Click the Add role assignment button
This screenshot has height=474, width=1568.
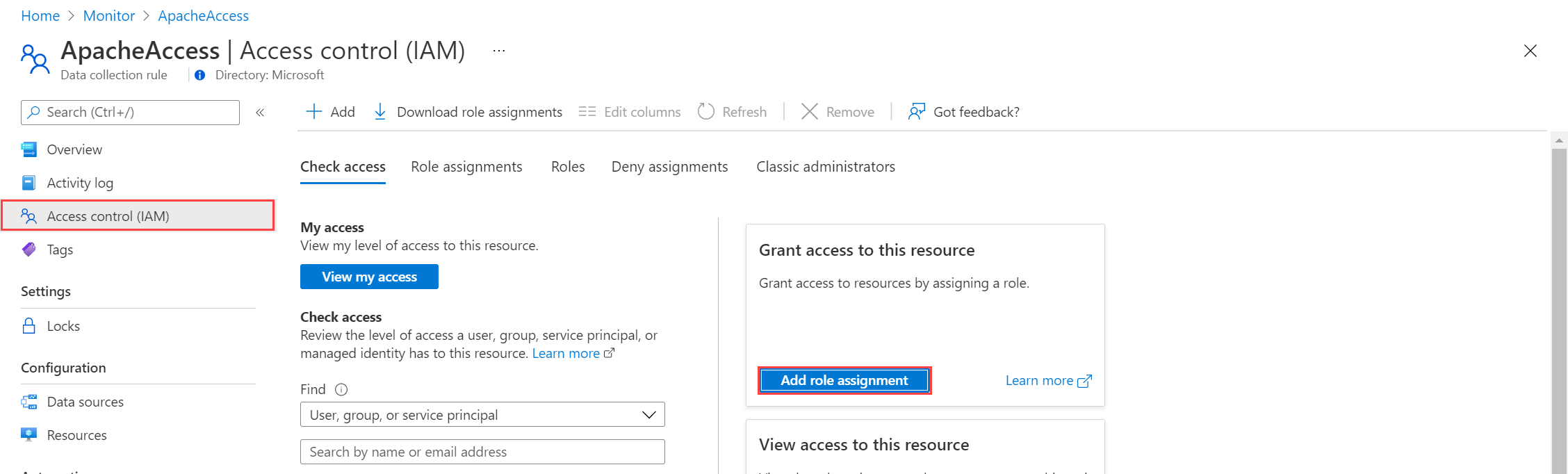pos(844,380)
